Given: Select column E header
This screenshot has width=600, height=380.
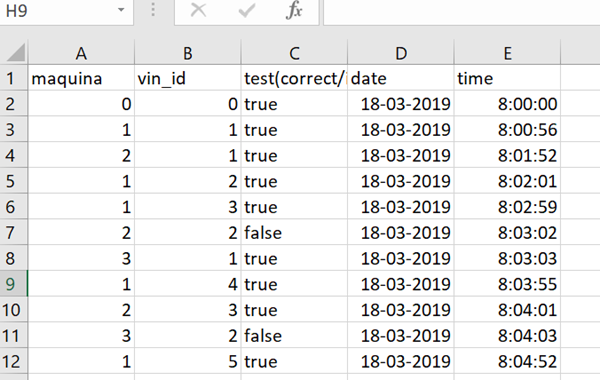Looking at the screenshot, I should point(507,53).
